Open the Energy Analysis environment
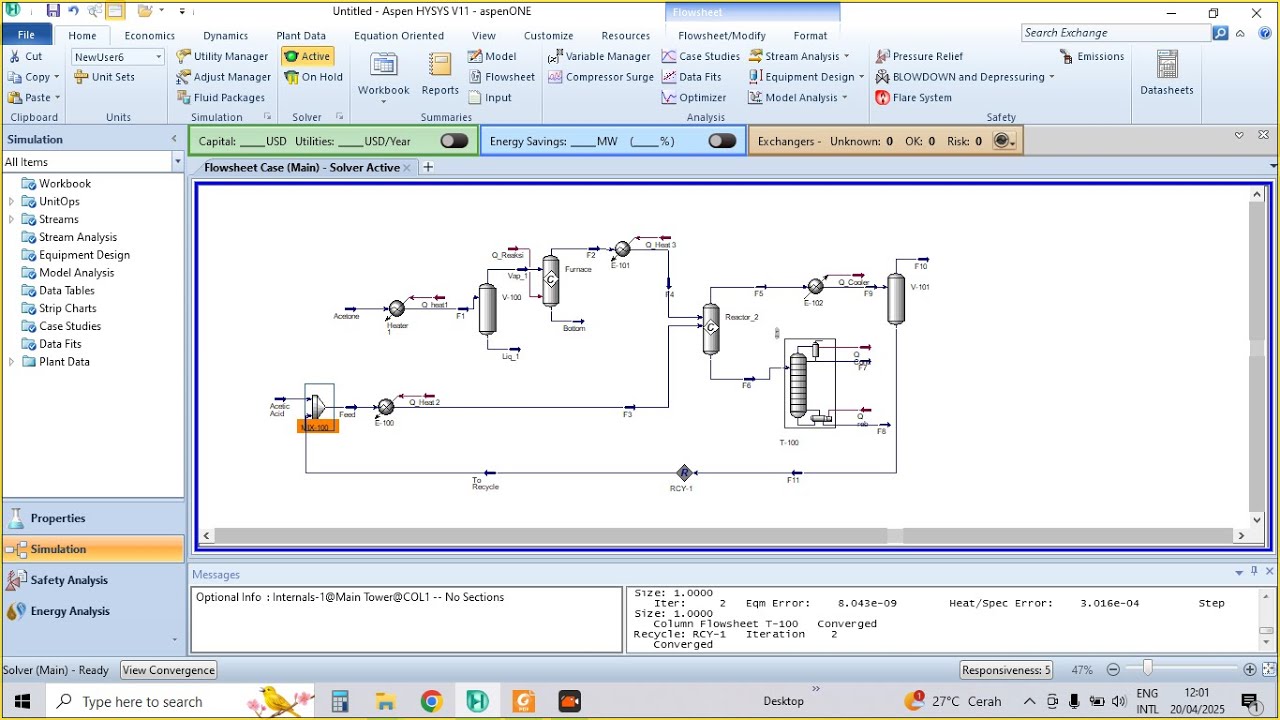Image resolution: width=1280 pixels, height=720 pixels. coord(93,611)
